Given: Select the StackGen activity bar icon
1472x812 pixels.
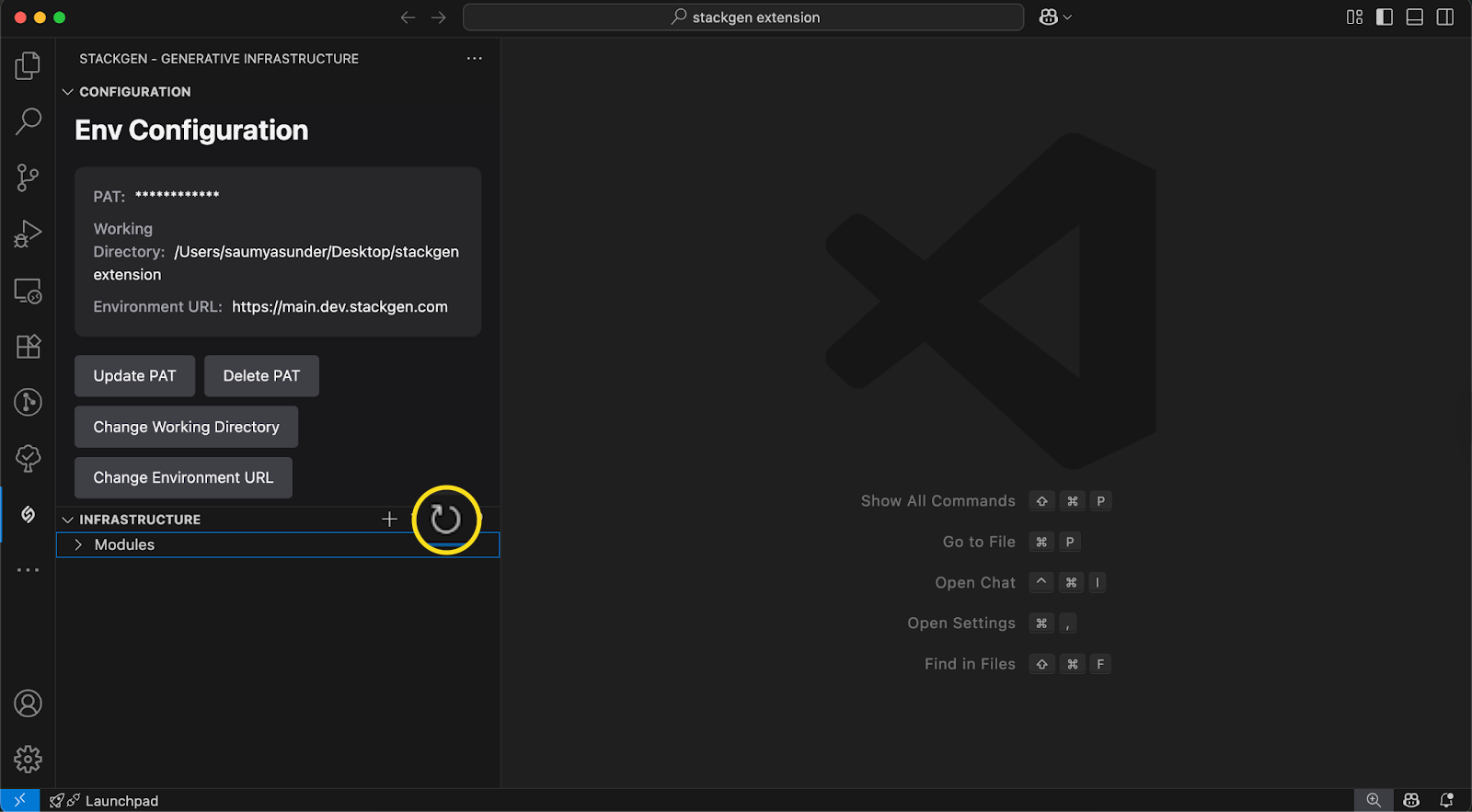Looking at the screenshot, I should [x=28, y=514].
